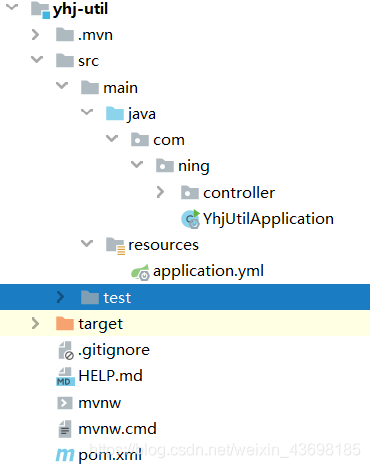This screenshot has width=370, height=468.
Task: Click the blue java source root icon
Action: pos(115,113)
